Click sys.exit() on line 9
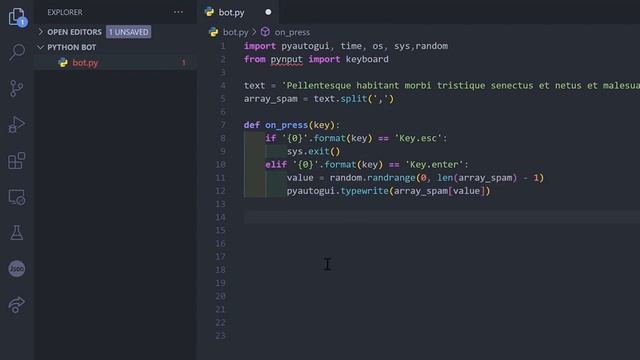The image size is (640, 360). click(x=313, y=151)
